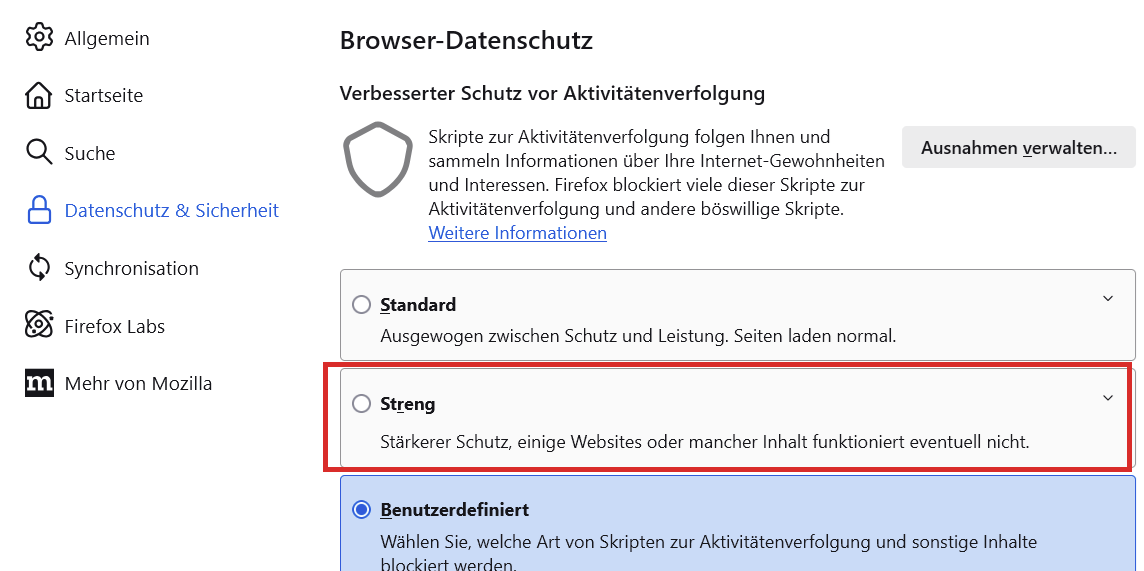Click the 'Ausnahmen verwalten…' button

point(1018,148)
